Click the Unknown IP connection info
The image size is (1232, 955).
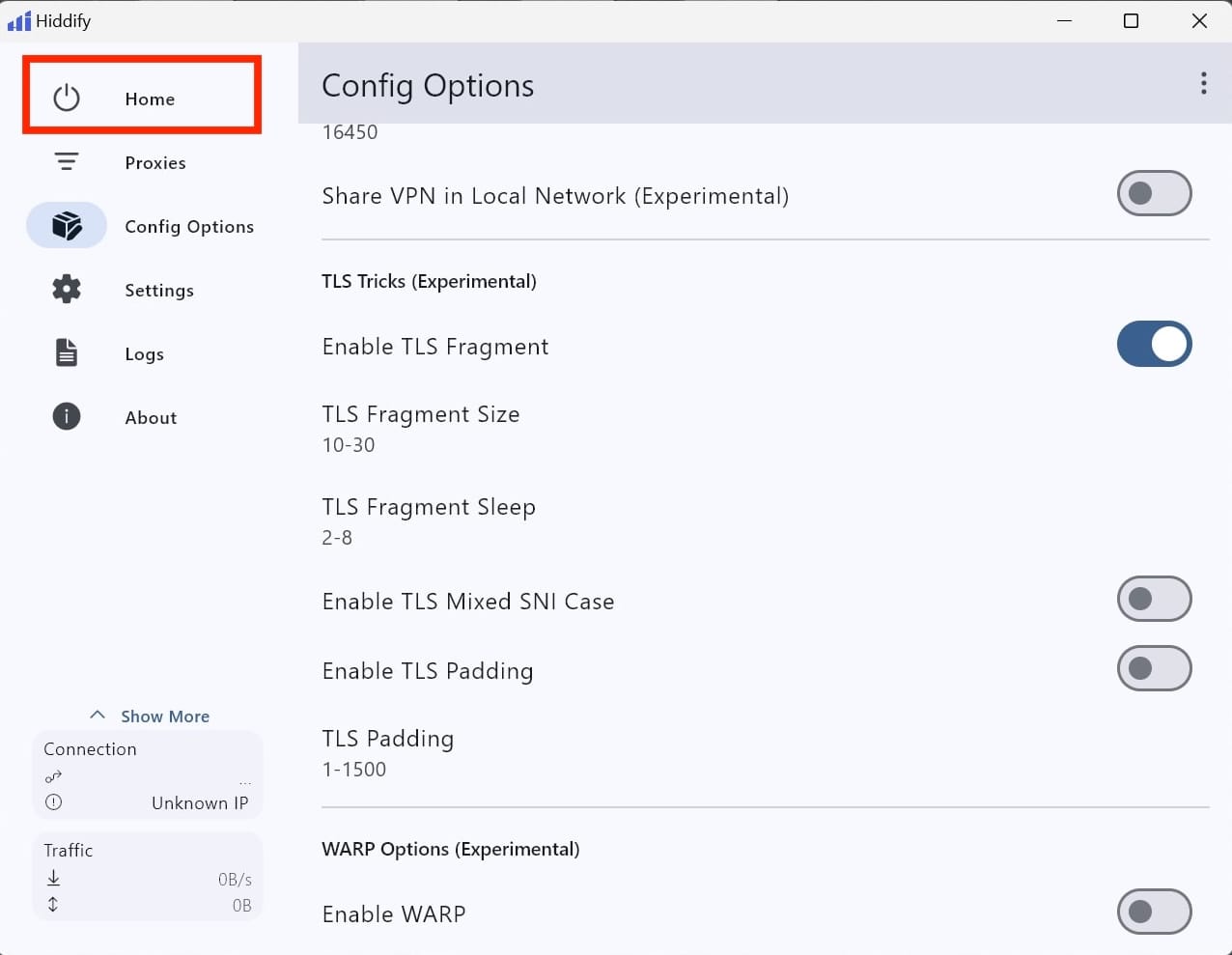199,803
